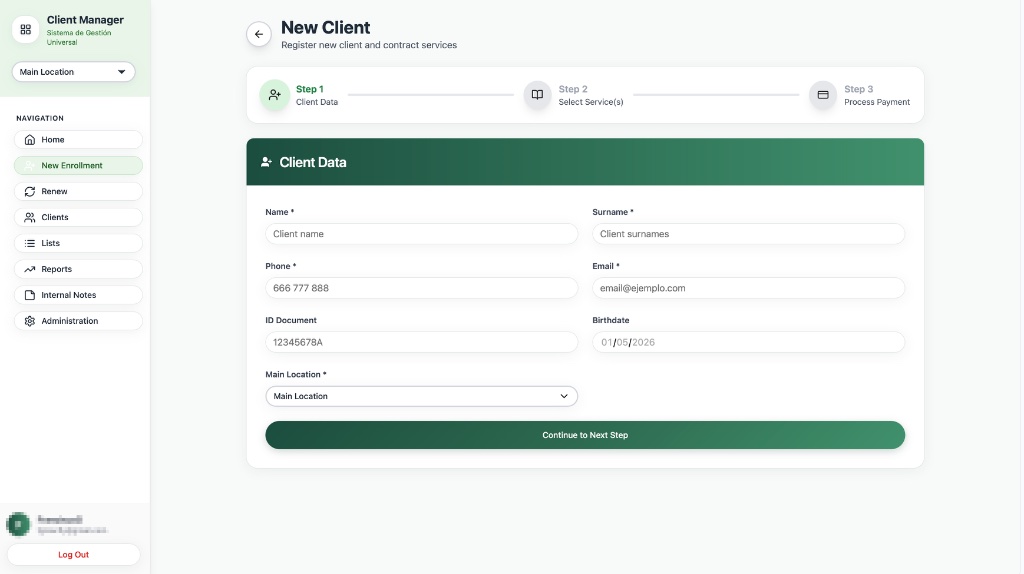Select the New Enrollment navigation item

(x=78, y=165)
